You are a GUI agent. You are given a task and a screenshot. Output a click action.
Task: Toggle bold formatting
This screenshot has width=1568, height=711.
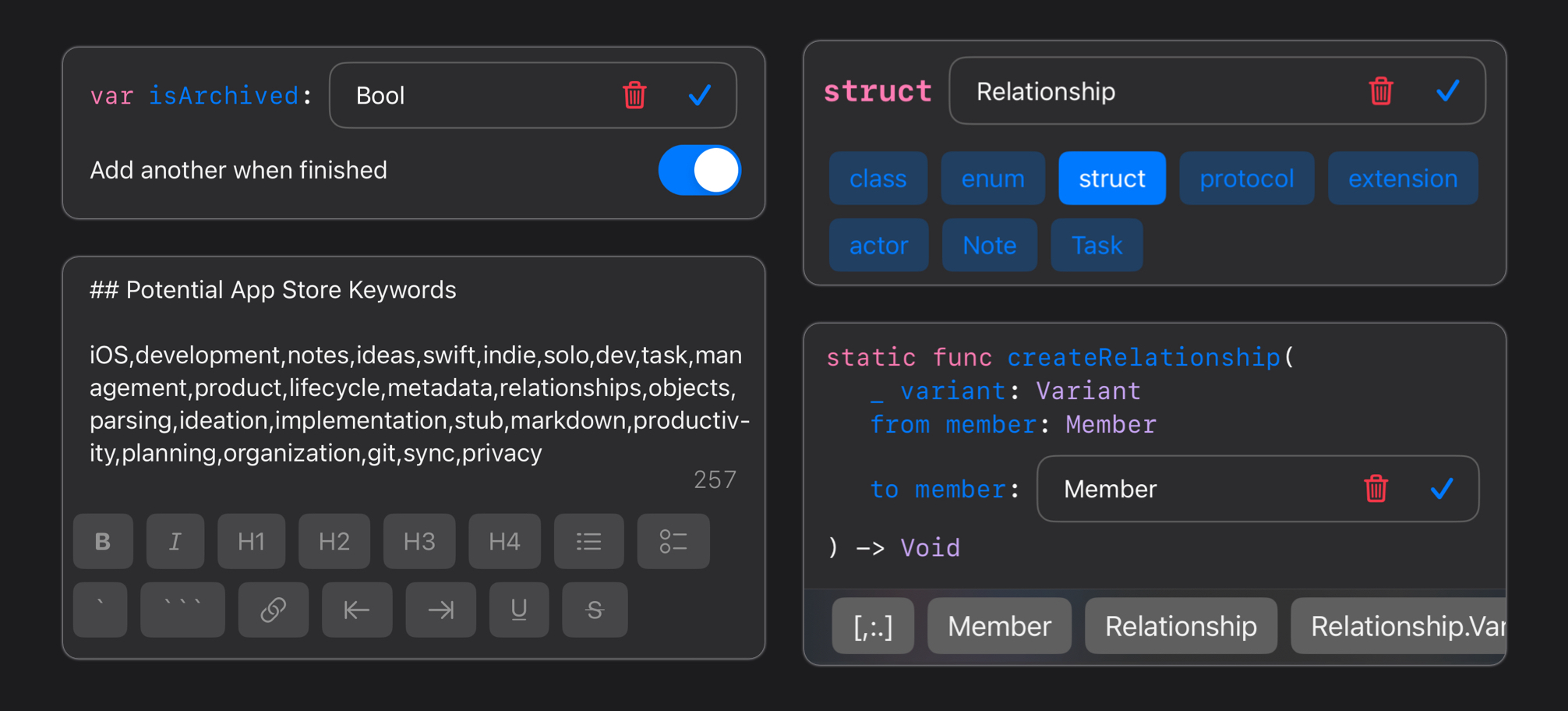click(102, 541)
